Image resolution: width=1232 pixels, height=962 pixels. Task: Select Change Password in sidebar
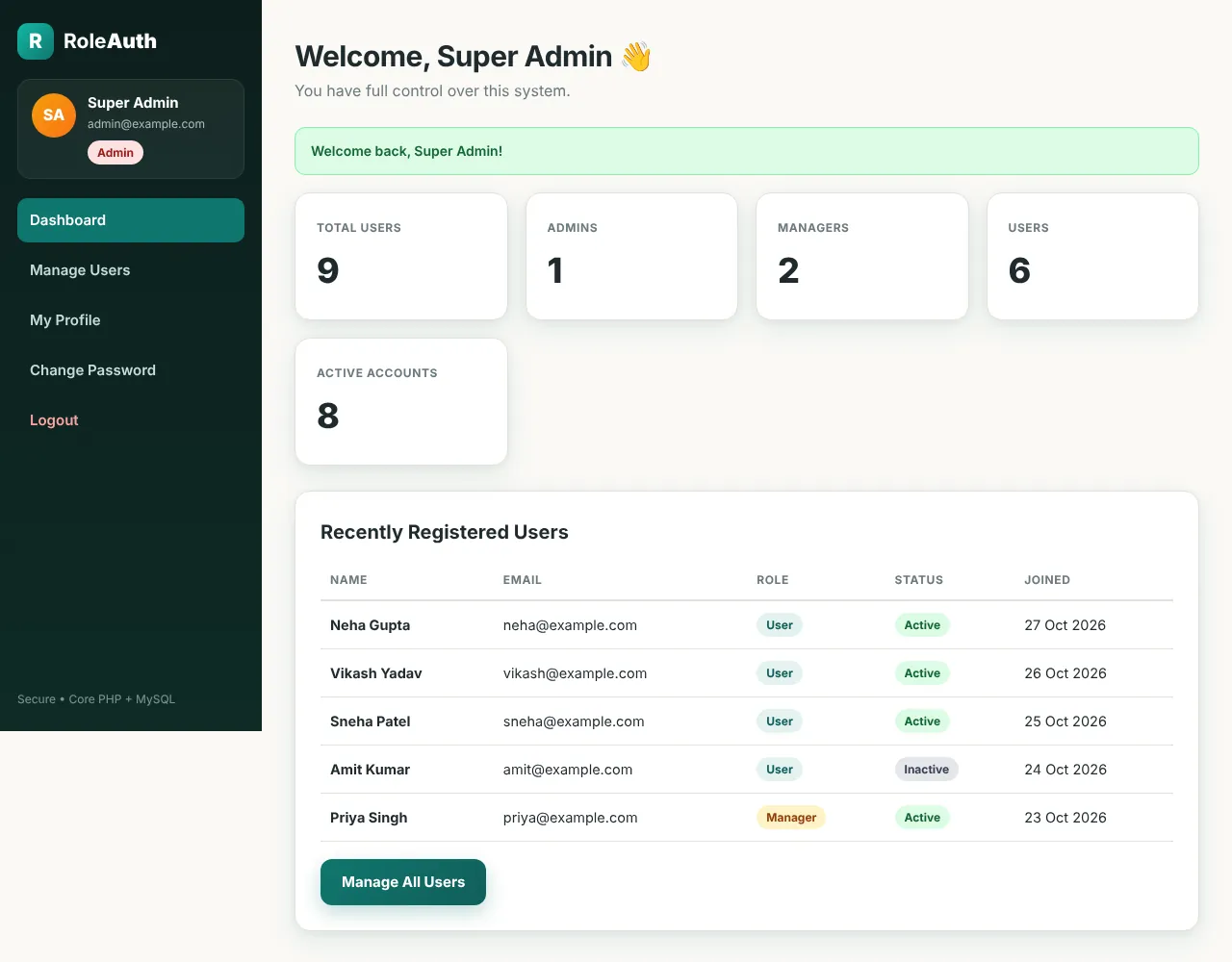coord(131,370)
